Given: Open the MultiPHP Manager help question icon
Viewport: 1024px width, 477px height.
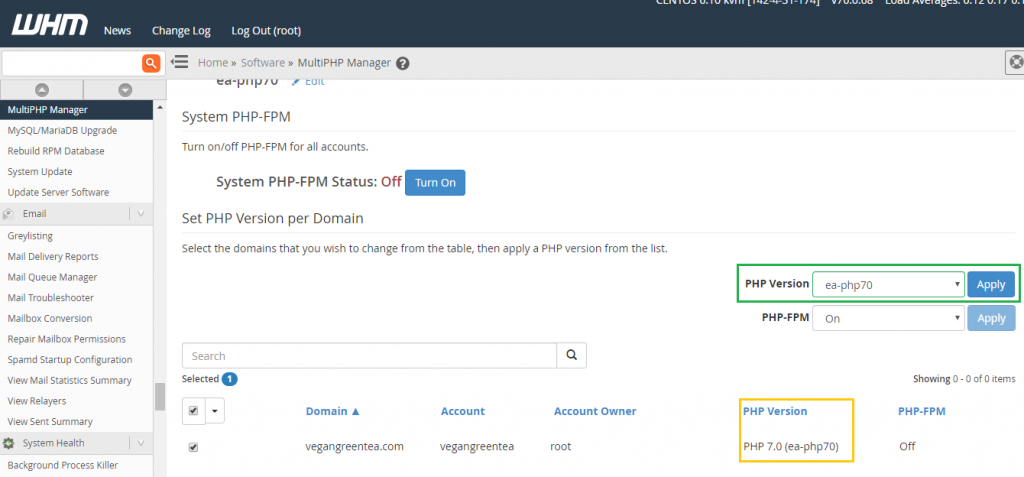Looking at the screenshot, I should (x=403, y=63).
